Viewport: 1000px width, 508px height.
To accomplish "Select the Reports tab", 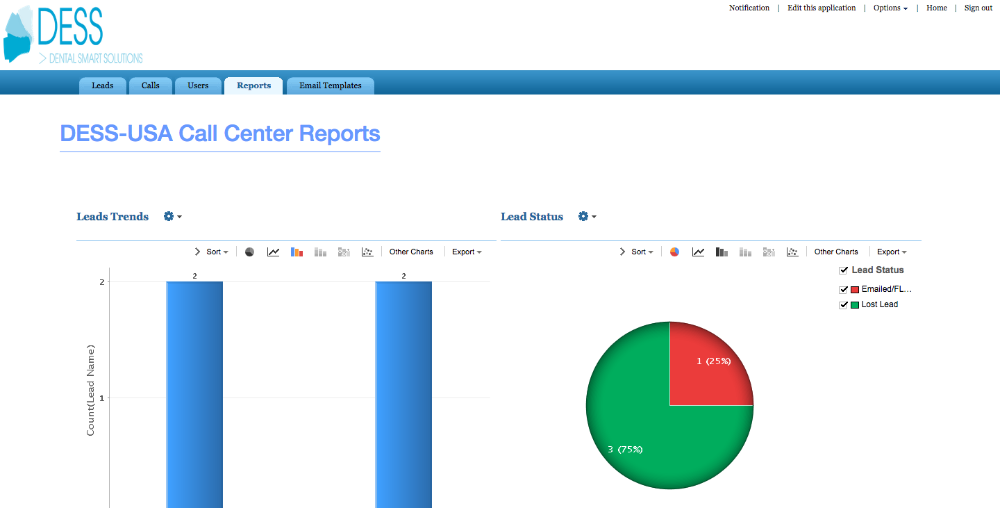I will [x=254, y=85].
